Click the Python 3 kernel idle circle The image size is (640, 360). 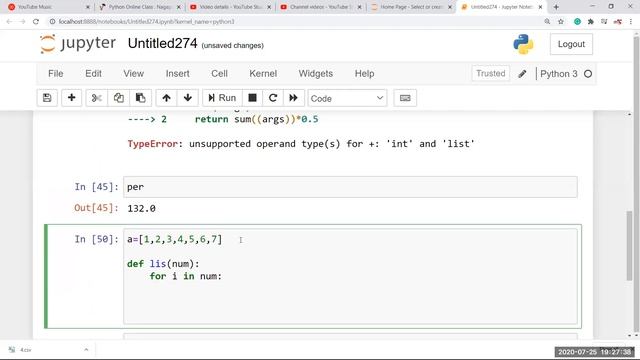[588, 74]
